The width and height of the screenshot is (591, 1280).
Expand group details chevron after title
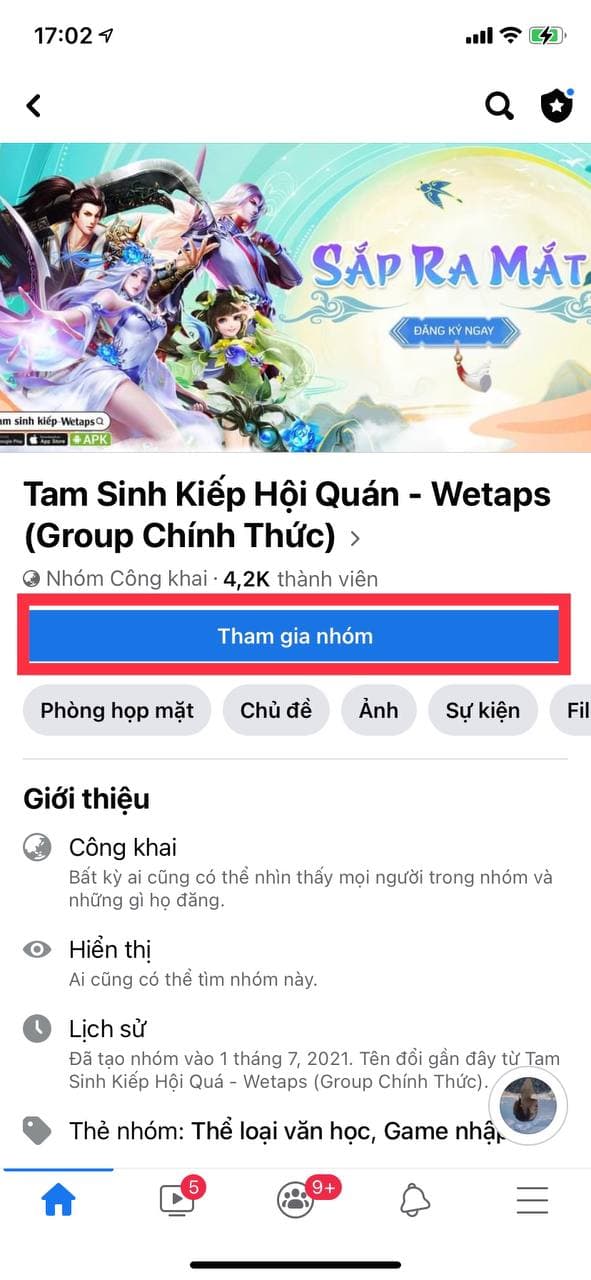(354, 539)
